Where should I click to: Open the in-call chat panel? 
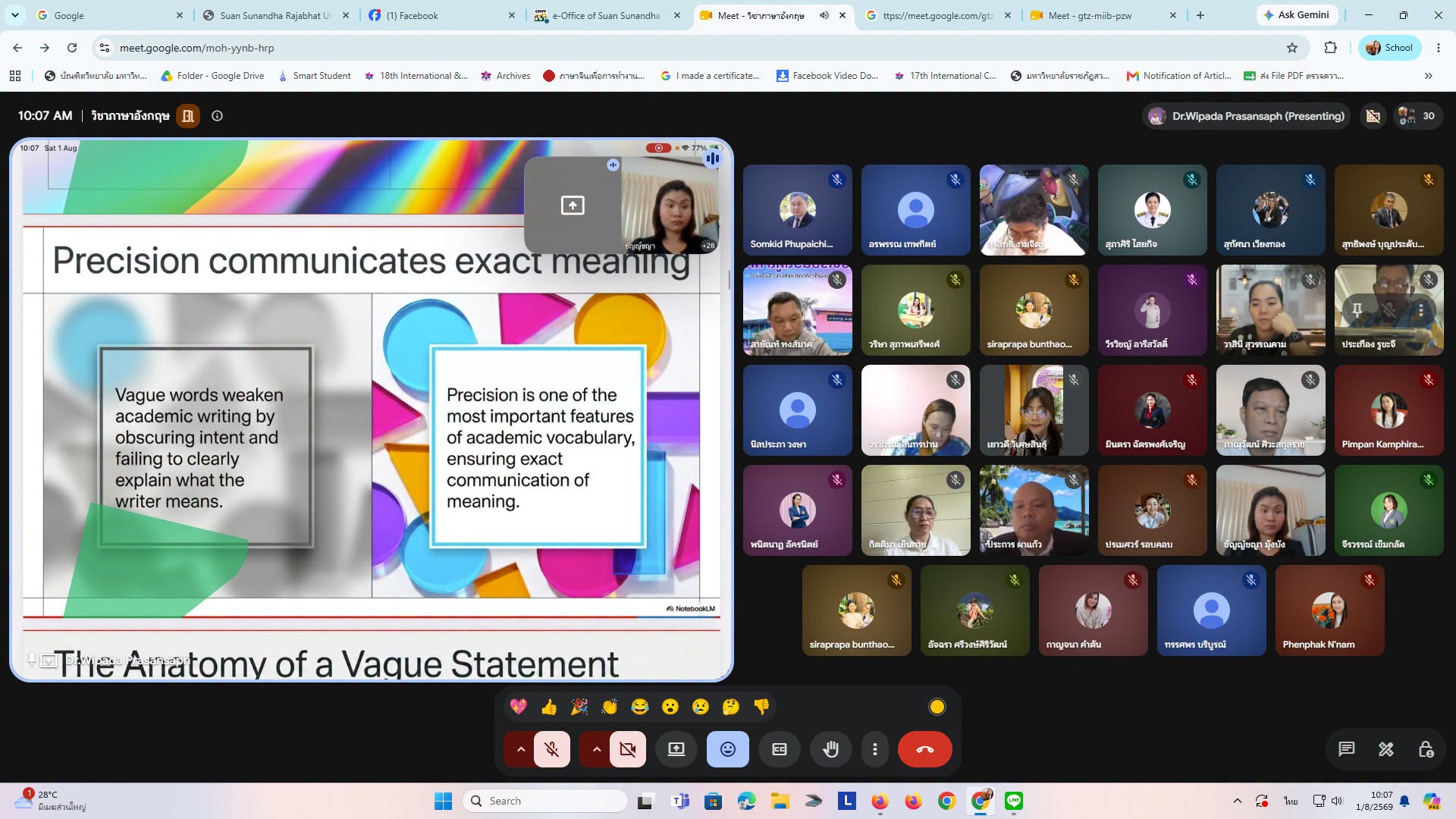[1347, 749]
